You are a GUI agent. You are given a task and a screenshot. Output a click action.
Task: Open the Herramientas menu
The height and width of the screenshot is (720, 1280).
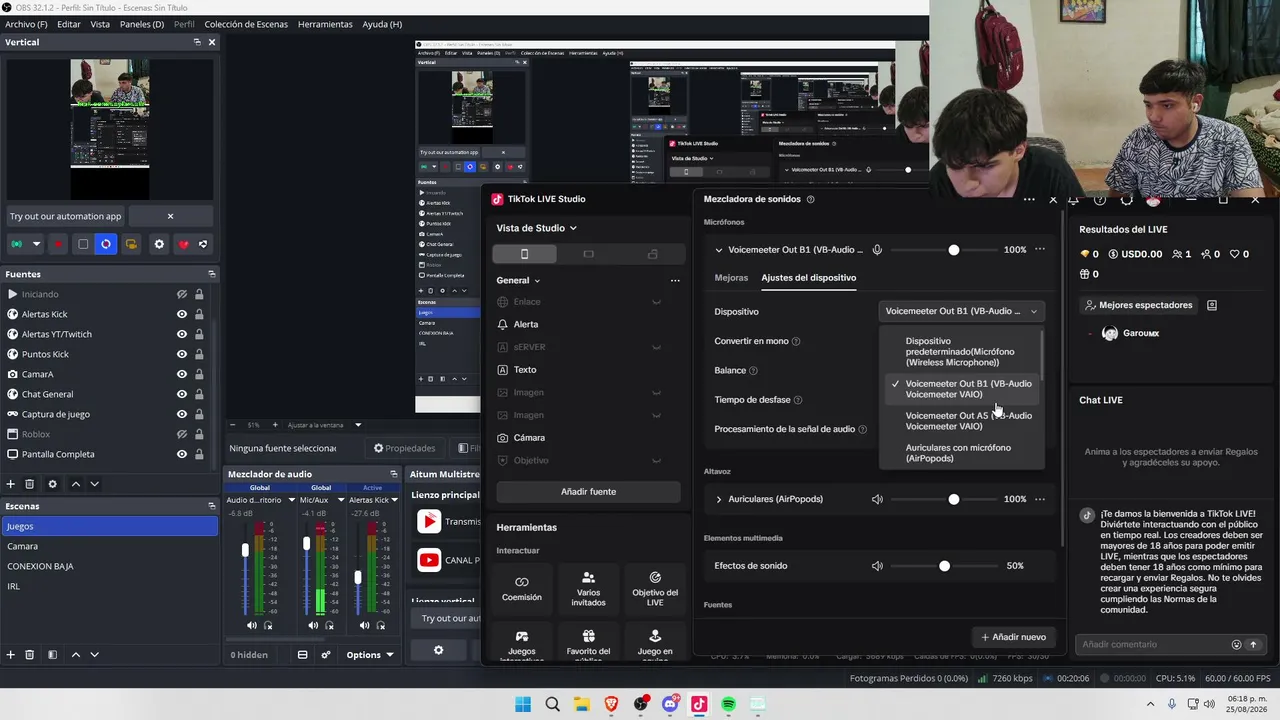325,24
